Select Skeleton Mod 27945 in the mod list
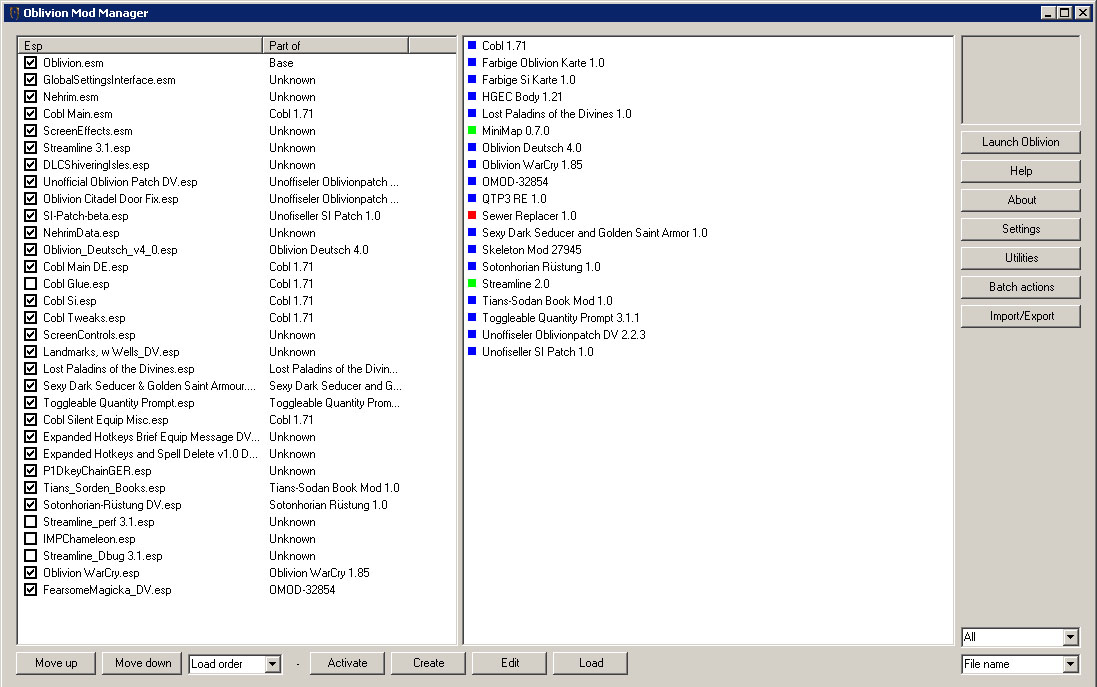1097x687 pixels. (x=531, y=250)
